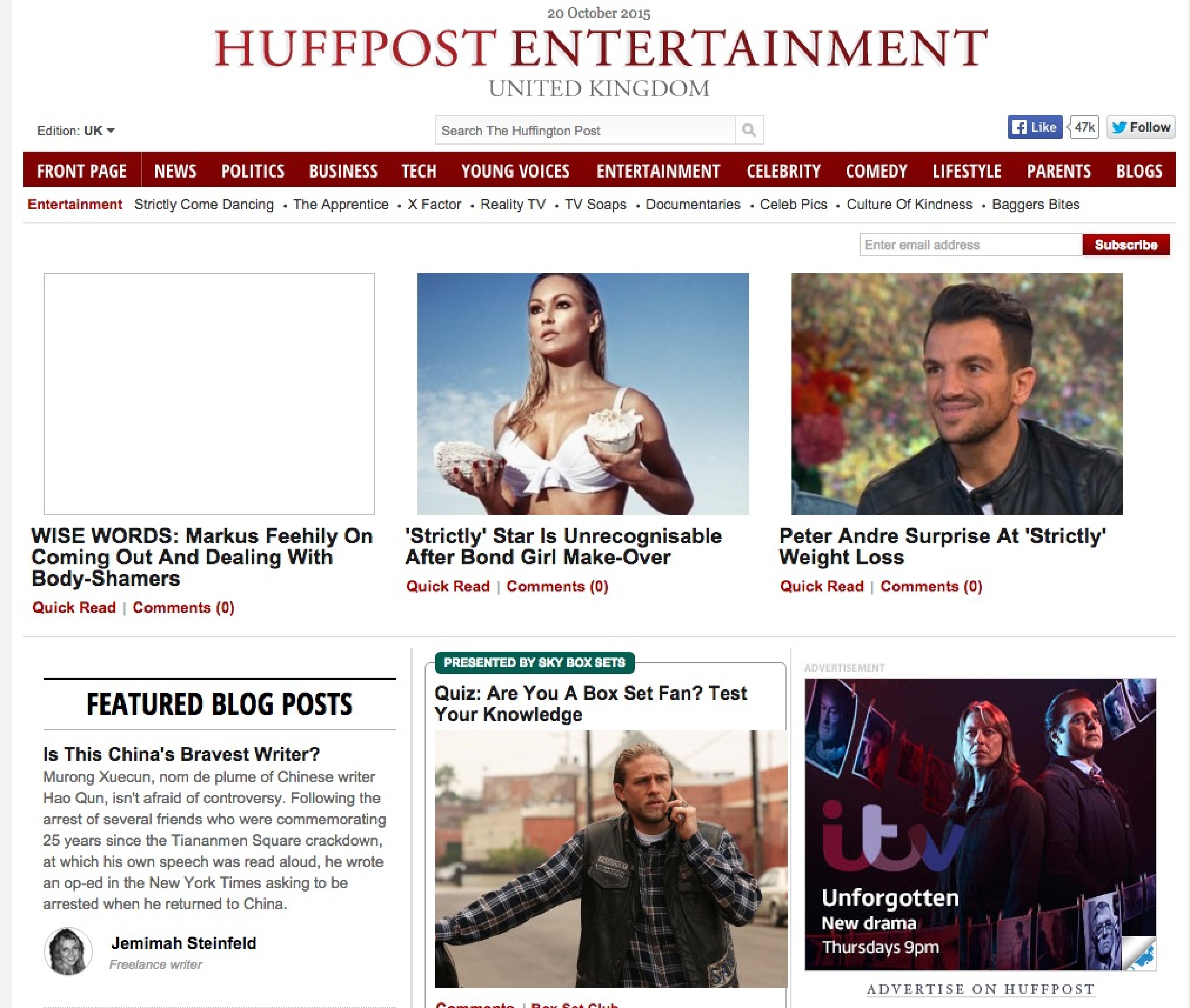Go to Celeb Pics section
Image resolution: width=1190 pixels, height=1008 pixels.
click(x=793, y=204)
